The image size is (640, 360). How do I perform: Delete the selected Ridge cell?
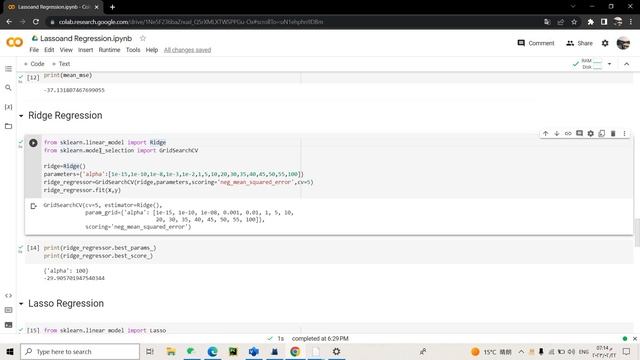[x=613, y=133]
